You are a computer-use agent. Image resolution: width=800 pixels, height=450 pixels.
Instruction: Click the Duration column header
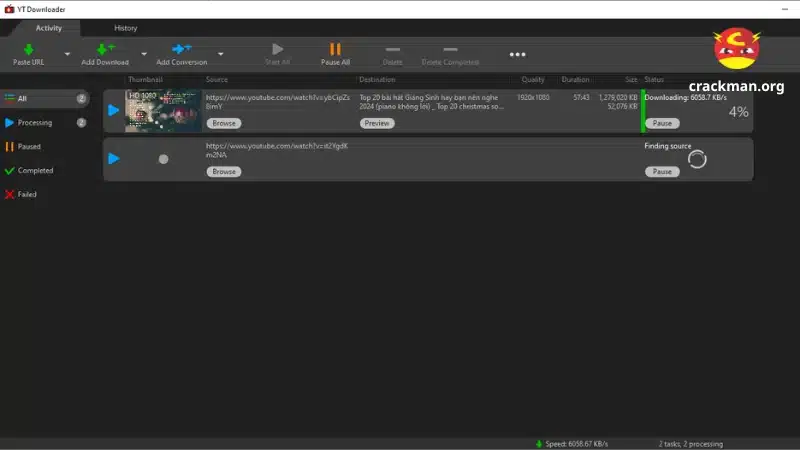click(x=576, y=80)
